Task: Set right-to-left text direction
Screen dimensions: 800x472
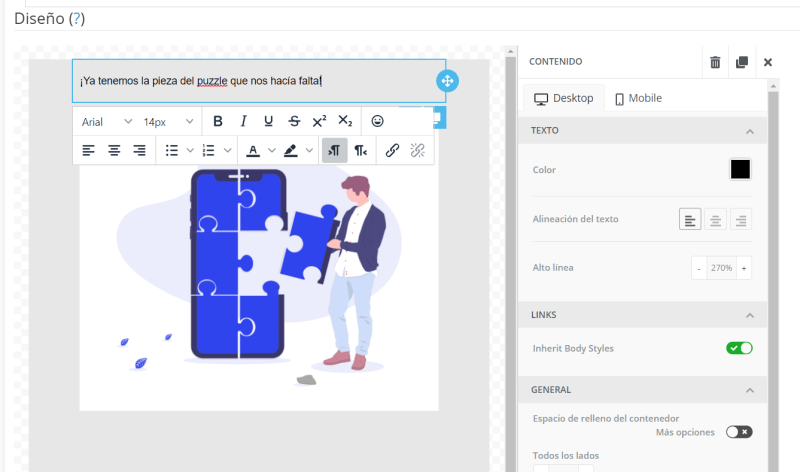Action: (x=361, y=151)
